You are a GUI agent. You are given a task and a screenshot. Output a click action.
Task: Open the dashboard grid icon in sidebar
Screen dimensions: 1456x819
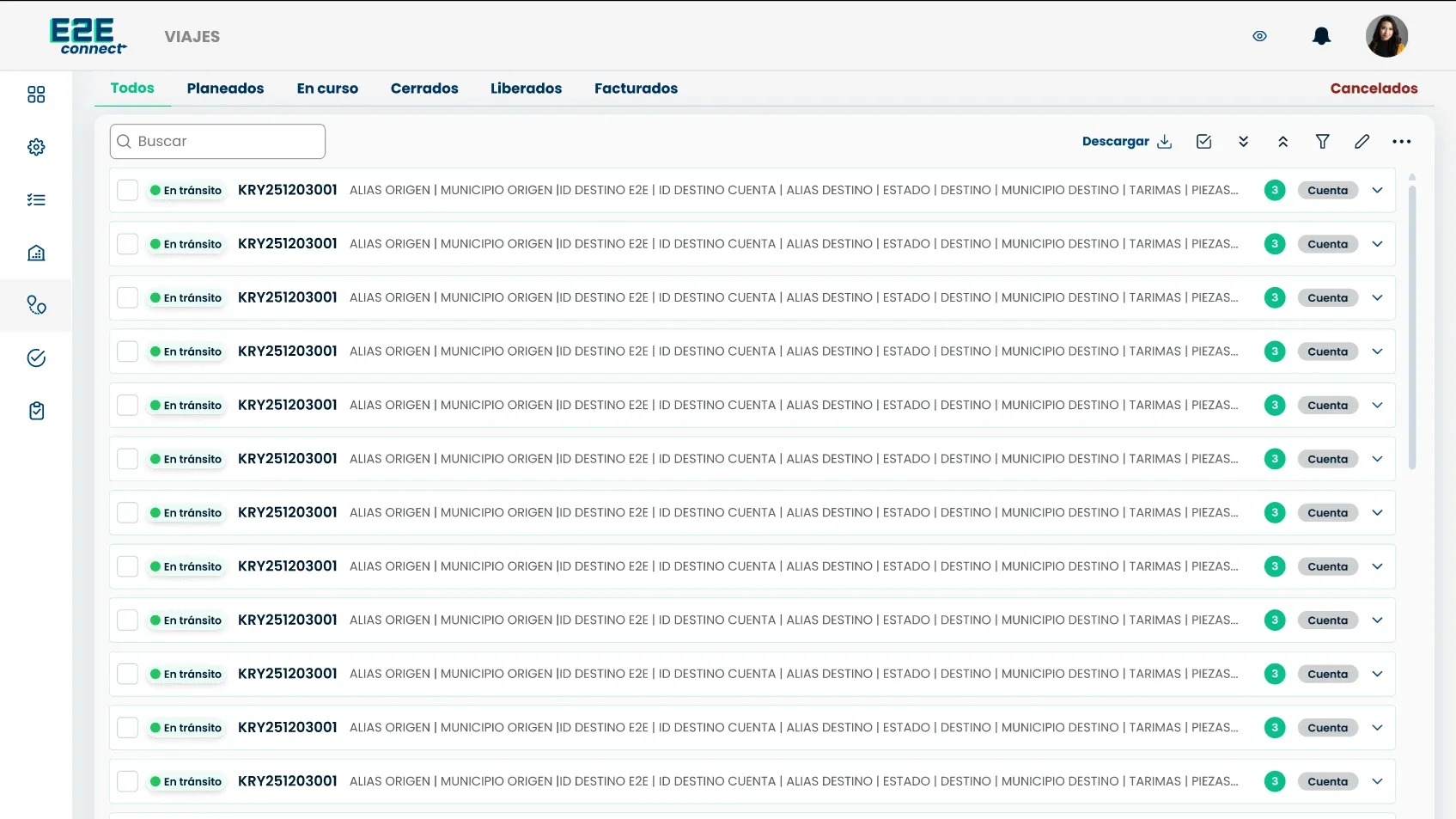(x=36, y=95)
